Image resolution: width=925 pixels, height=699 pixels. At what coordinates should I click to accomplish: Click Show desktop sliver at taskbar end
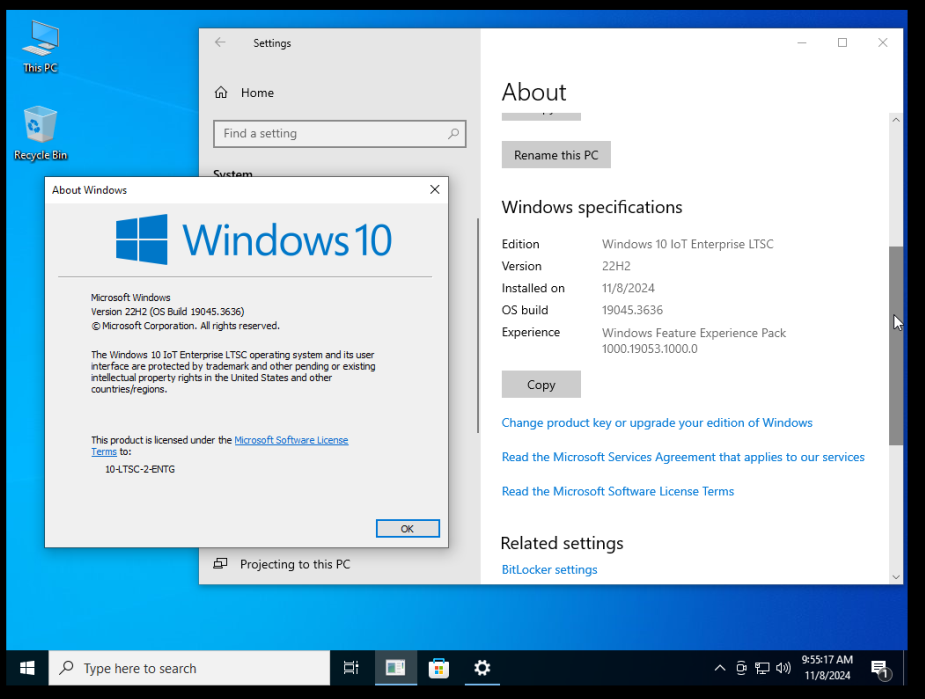pyautogui.click(x=905, y=668)
